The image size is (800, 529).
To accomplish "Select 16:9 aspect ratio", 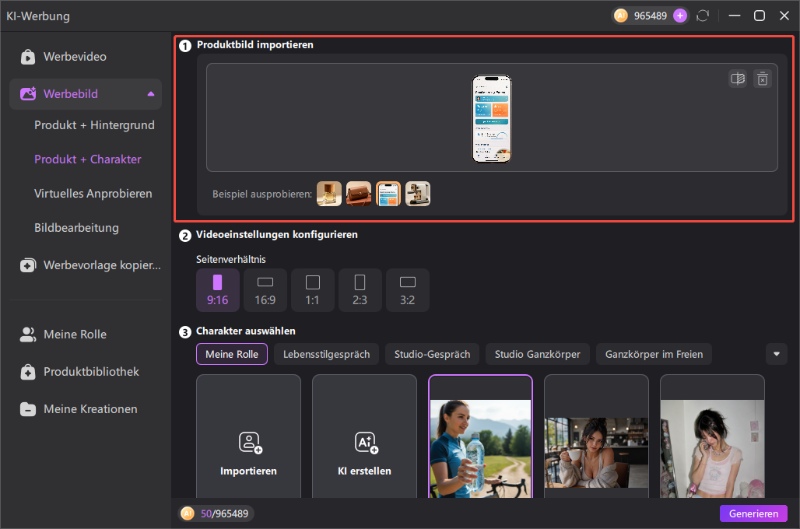I will coord(265,290).
